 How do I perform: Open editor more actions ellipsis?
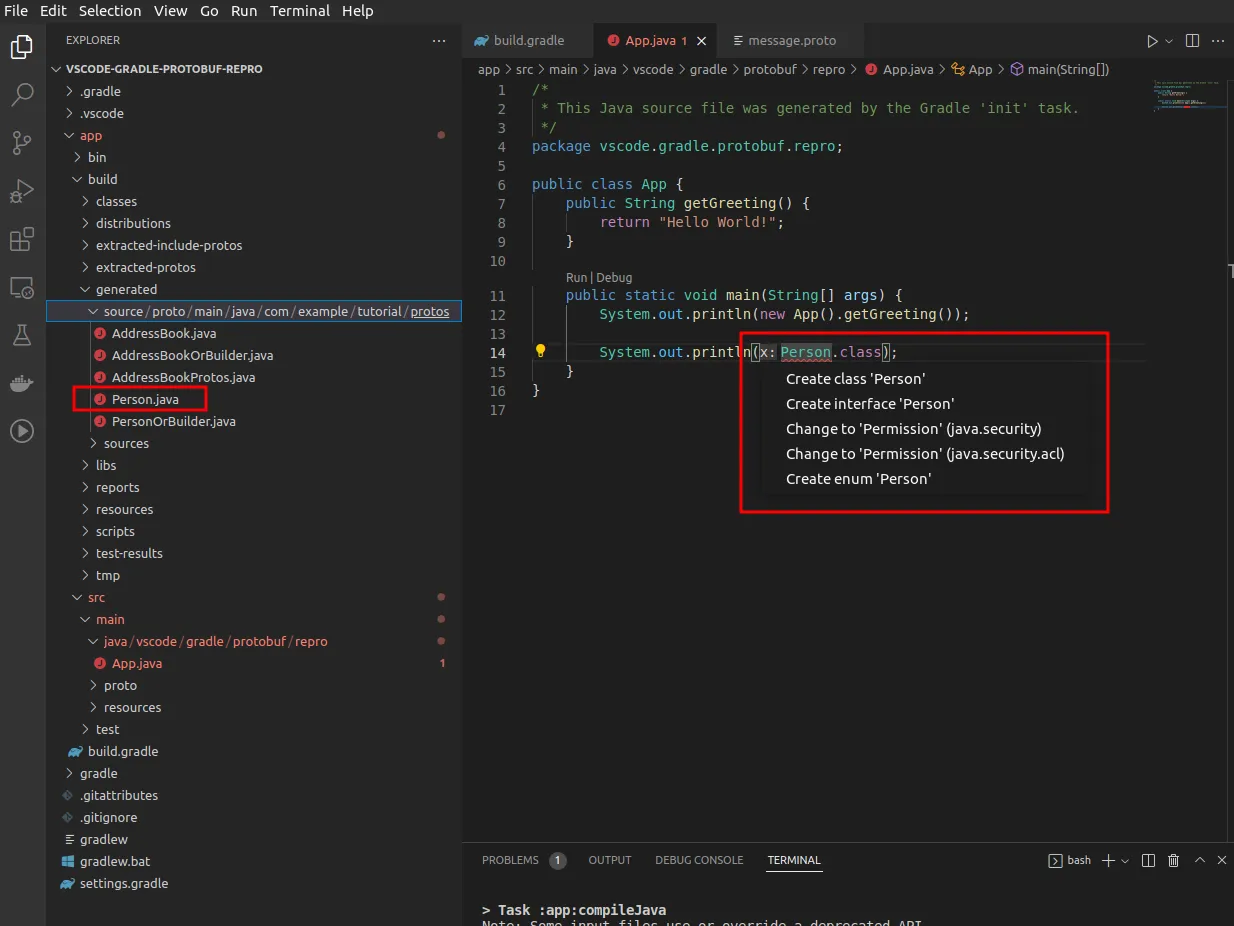tap(1219, 41)
